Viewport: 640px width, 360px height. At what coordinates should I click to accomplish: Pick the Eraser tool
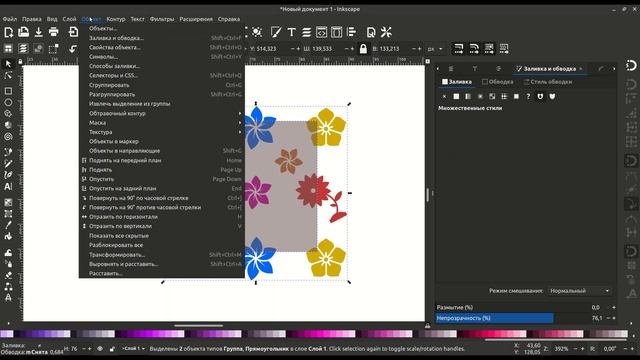coord(8,276)
